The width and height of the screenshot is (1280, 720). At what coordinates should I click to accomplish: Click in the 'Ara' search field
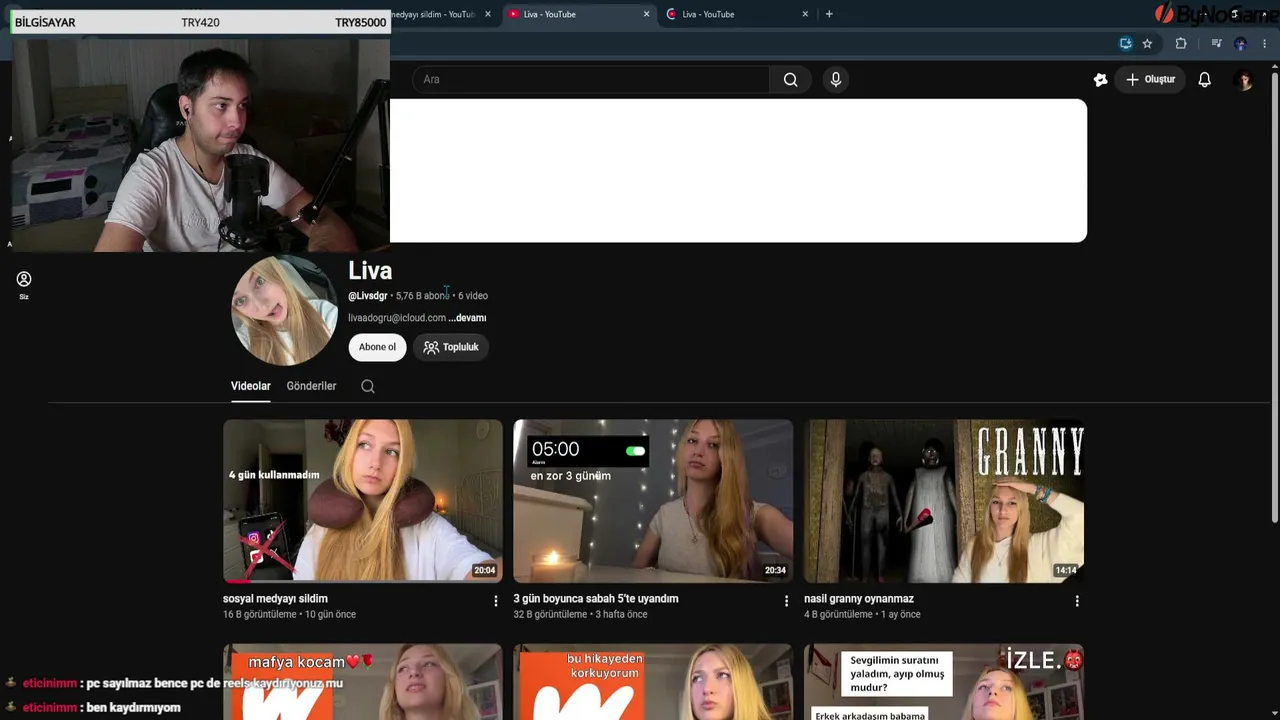(591, 80)
